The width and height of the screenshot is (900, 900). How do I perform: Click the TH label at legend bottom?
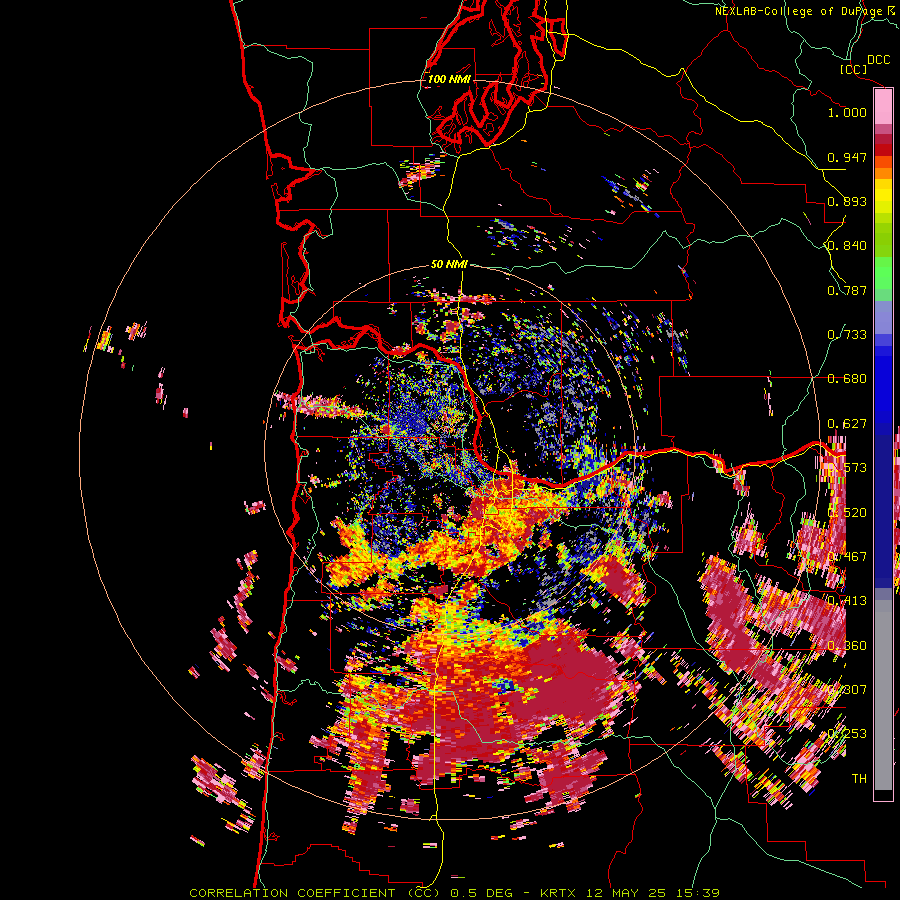pos(859,778)
